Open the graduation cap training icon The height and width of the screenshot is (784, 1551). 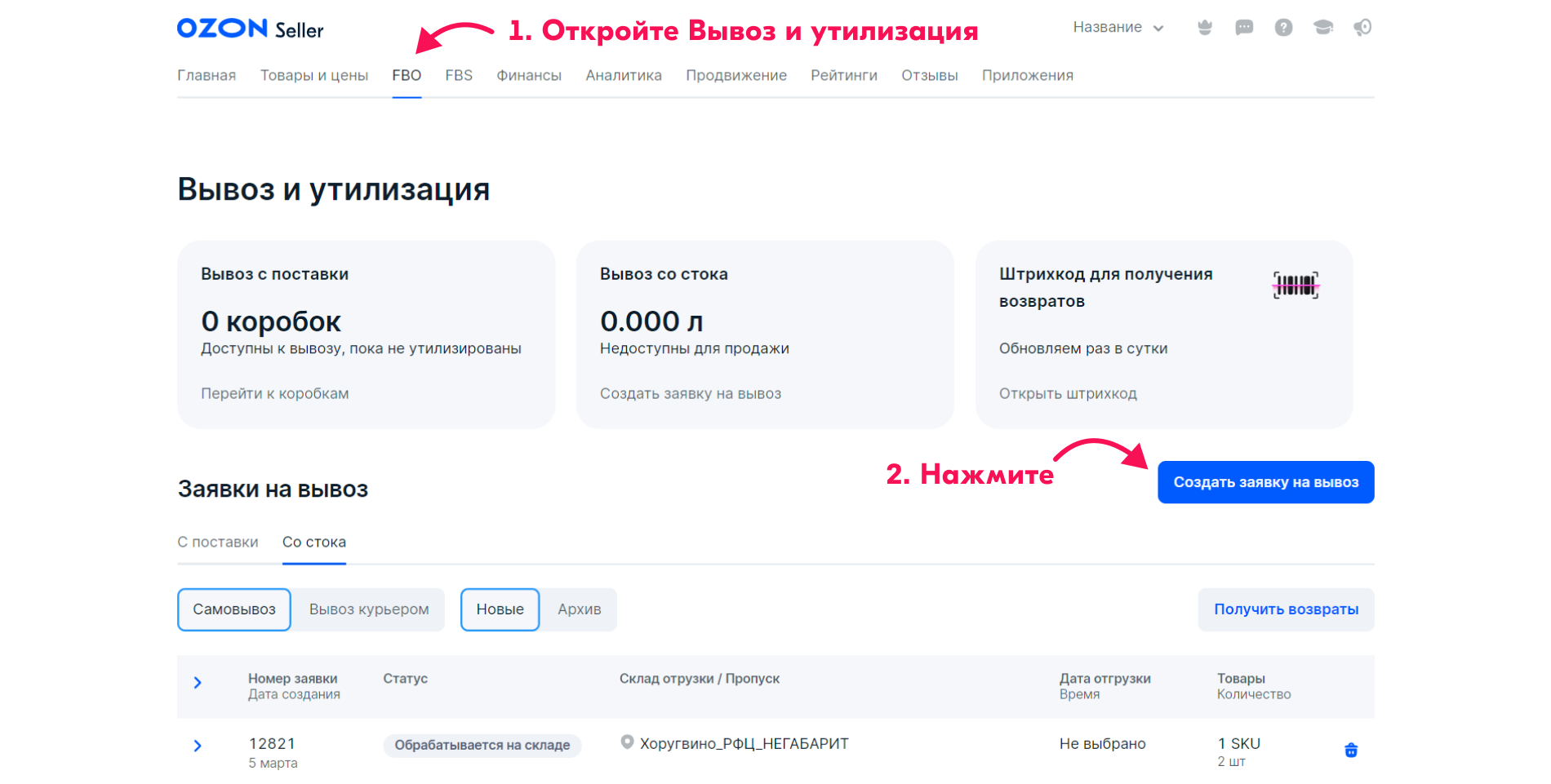pos(1323,28)
